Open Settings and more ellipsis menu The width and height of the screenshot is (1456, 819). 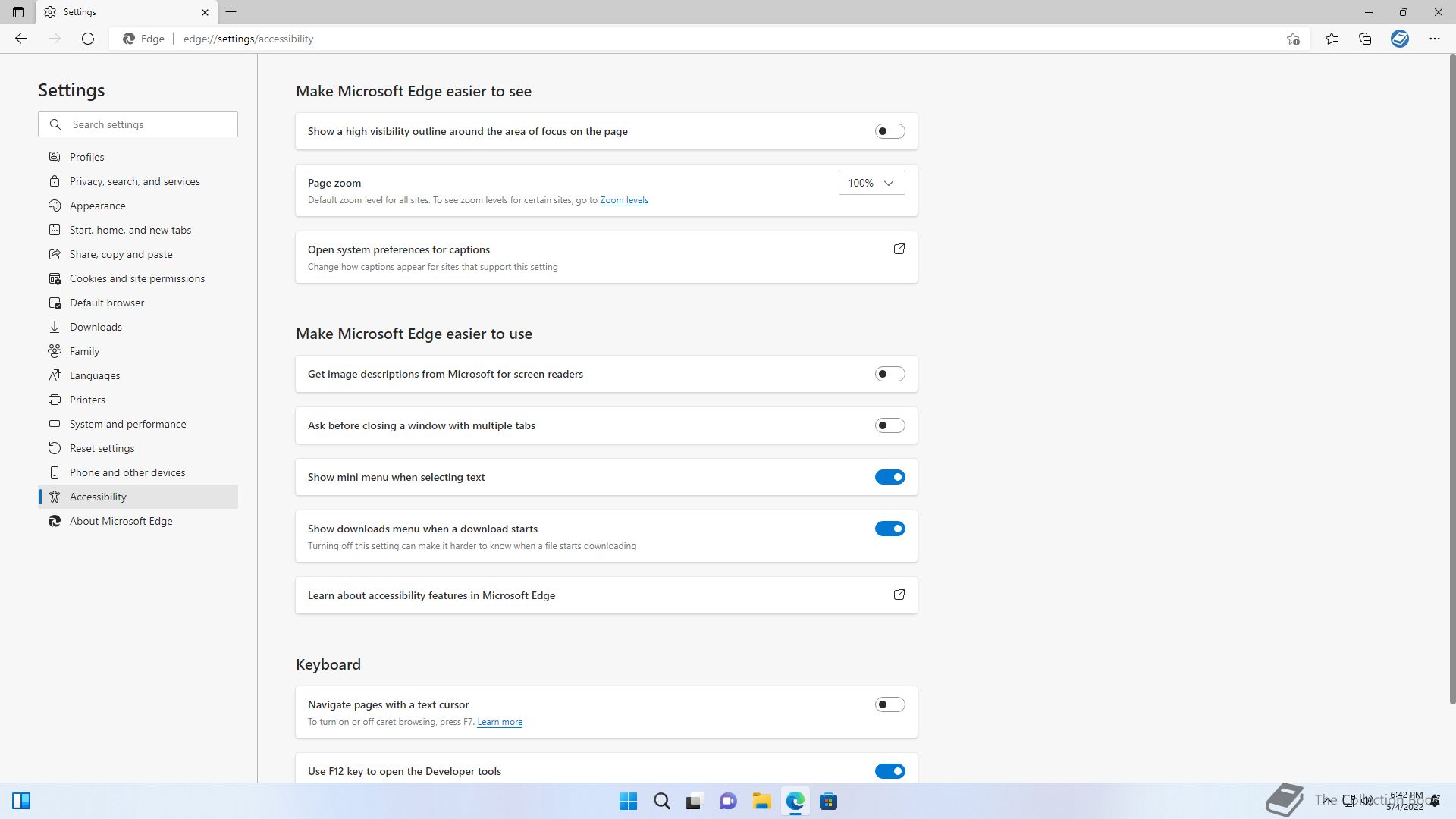pos(1435,39)
